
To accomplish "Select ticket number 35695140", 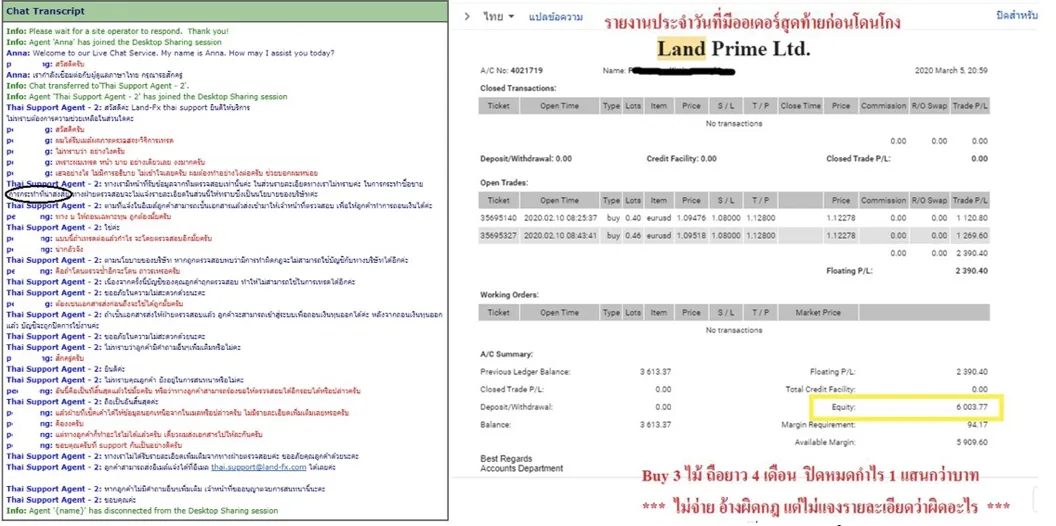I will (498, 218).
